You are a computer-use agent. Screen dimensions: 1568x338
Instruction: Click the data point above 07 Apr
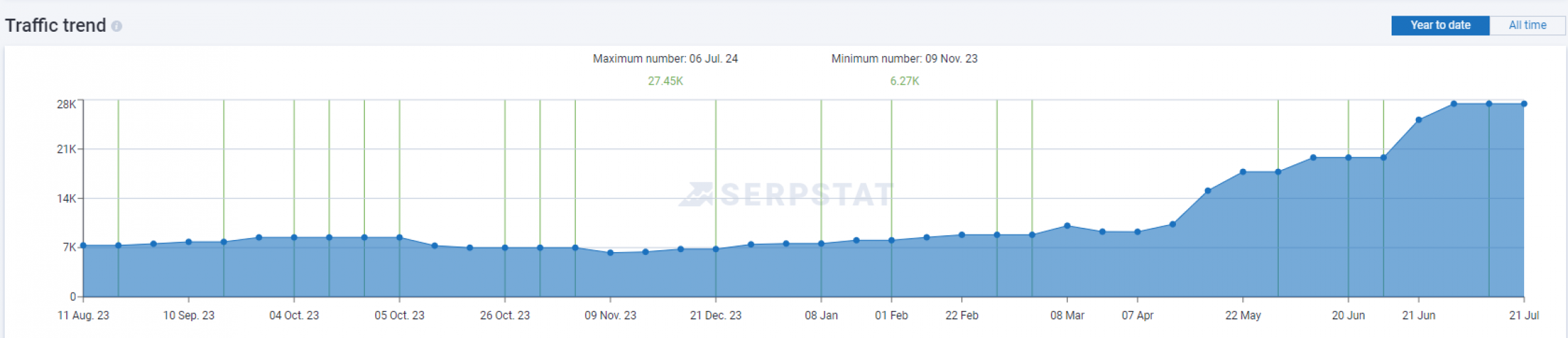[x=1137, y=232]
